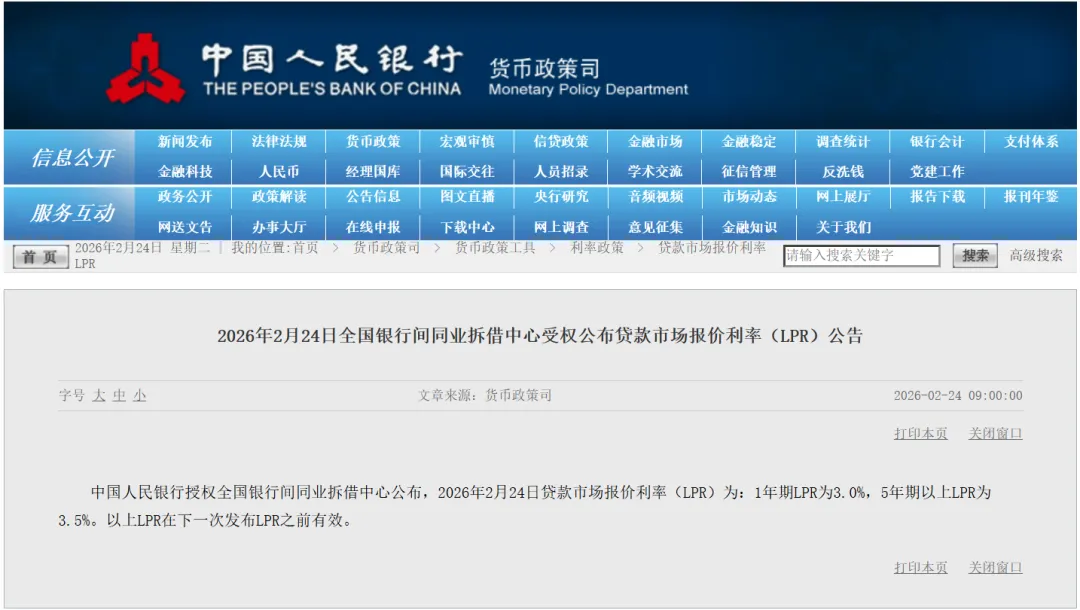
Task: Click the lower 打印本页 link
Action: pyautogui.click(x=921, y=567)
